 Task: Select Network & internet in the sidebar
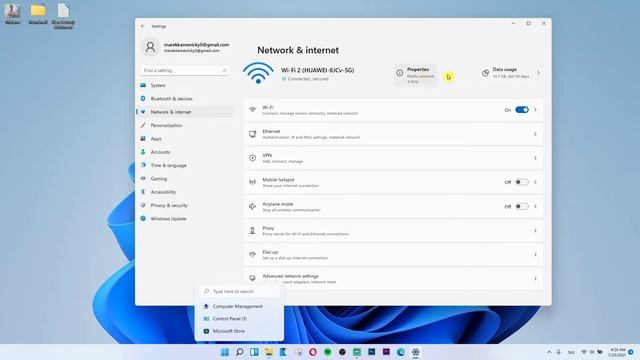pos(185,112)
